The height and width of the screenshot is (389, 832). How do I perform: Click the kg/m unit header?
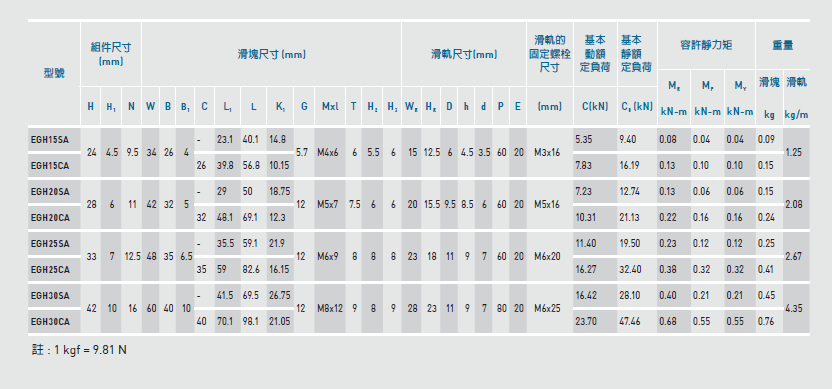point(796,114)
